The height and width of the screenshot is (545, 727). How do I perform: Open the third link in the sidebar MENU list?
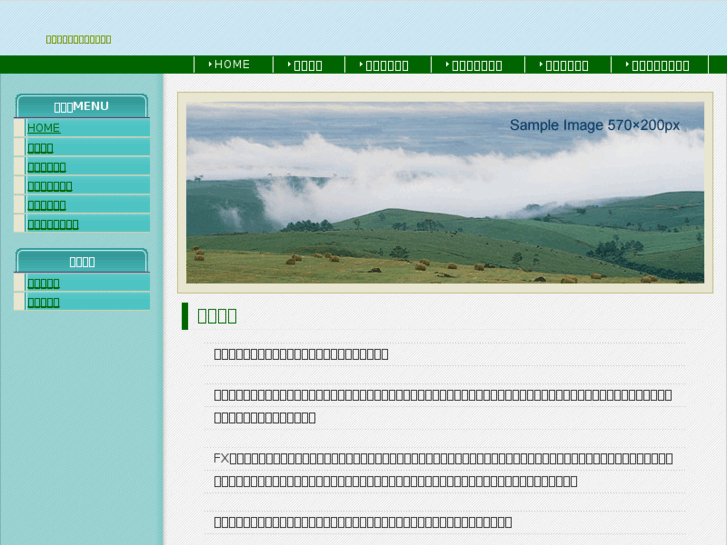click(46, 167)
